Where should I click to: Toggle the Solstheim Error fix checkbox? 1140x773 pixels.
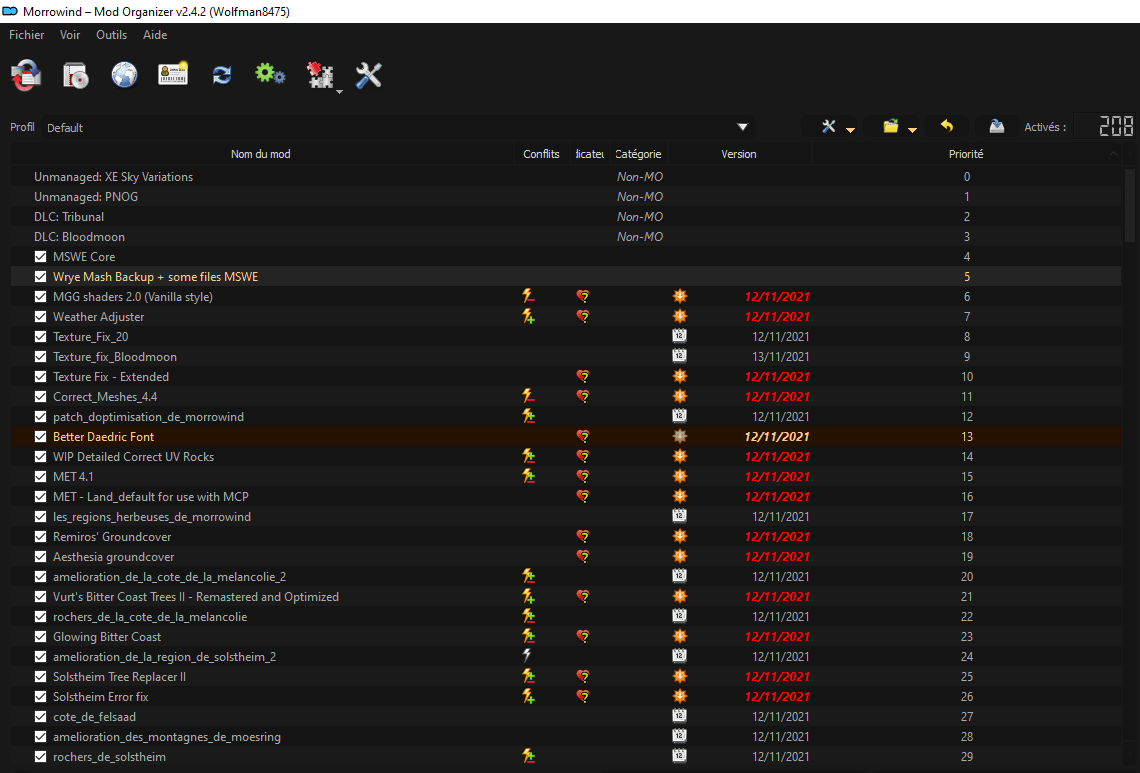[x=41, y=697]
